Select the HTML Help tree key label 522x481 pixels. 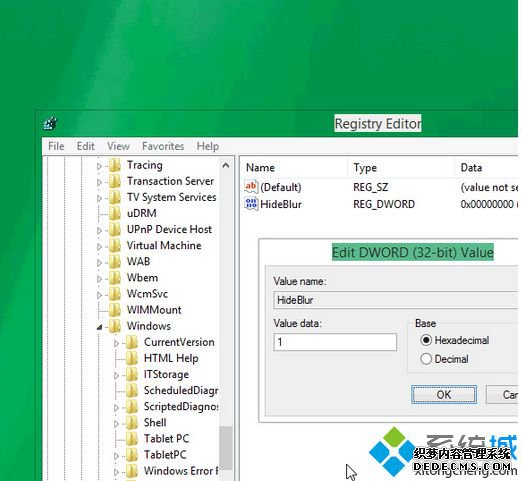[171, 358]
